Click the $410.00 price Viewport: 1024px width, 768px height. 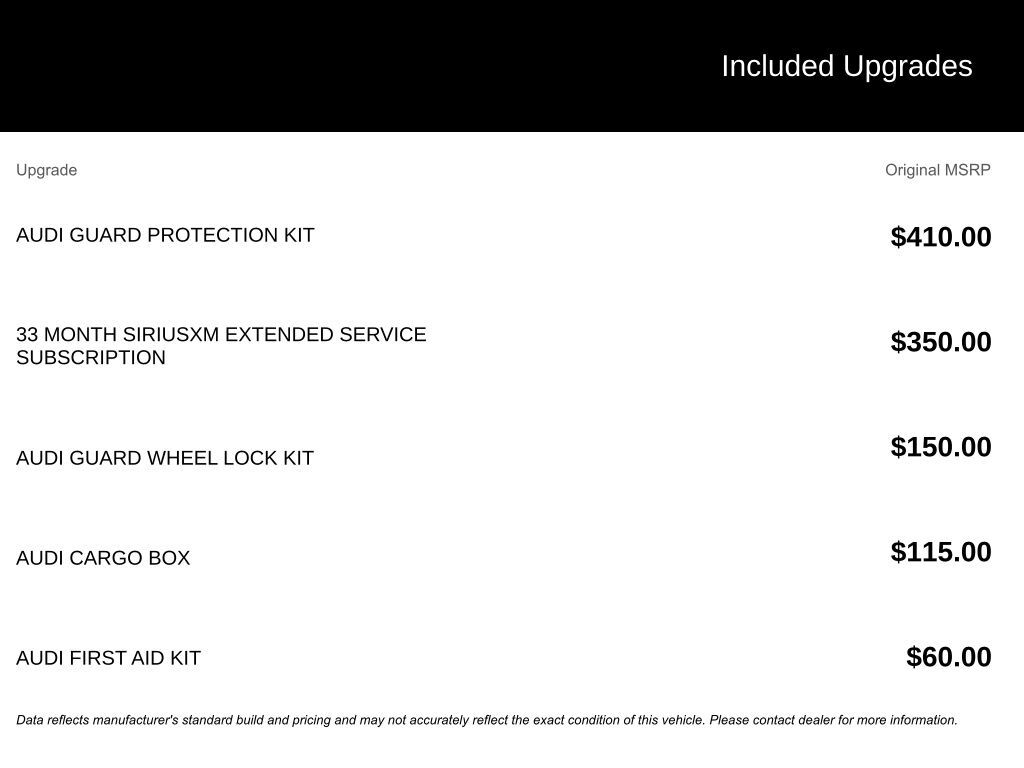click(940, 237)
